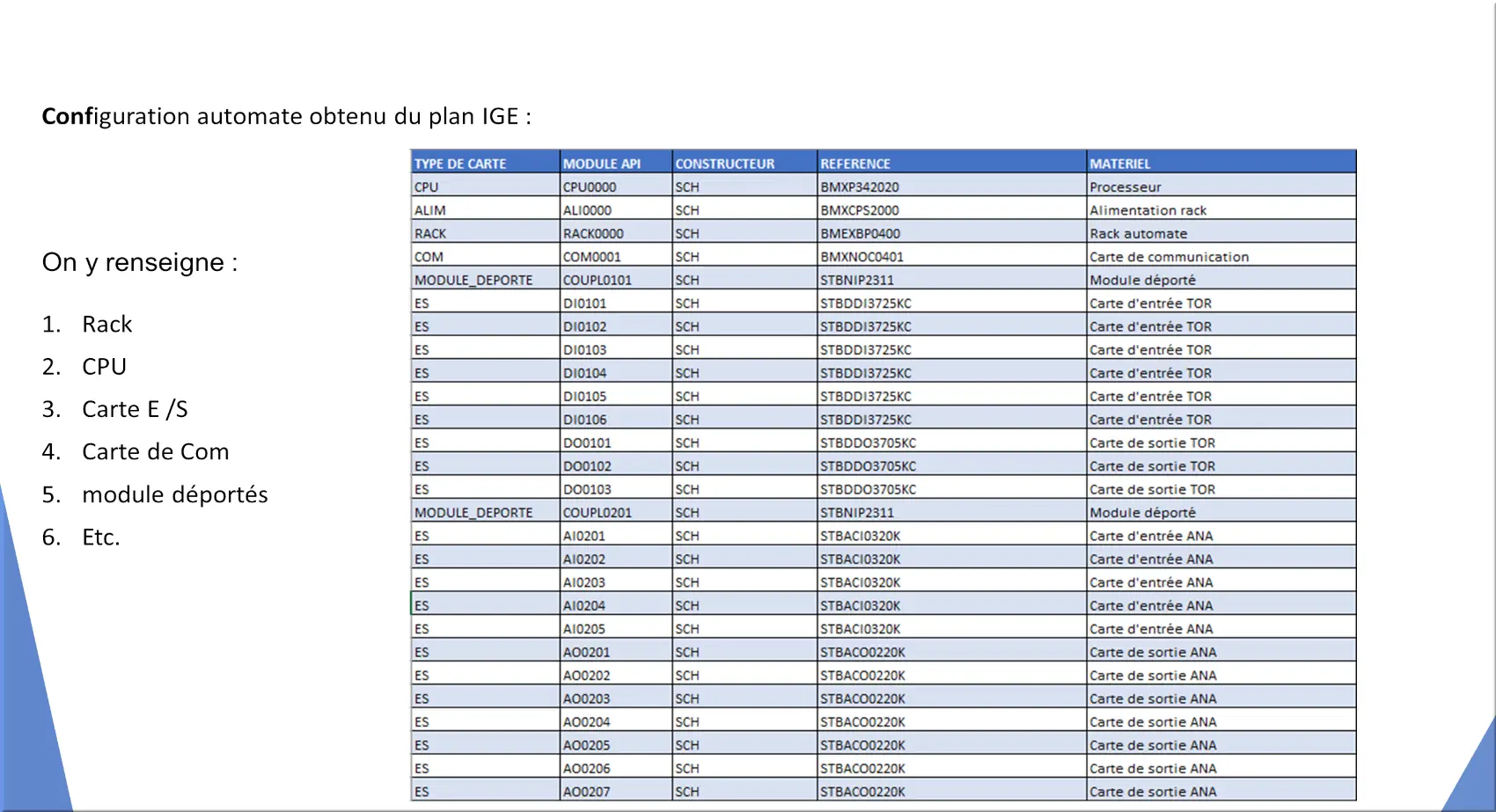Screen dimensions: 1496x812
Task: Select cell COUPL0101
Action: click(x=616, y=280)
